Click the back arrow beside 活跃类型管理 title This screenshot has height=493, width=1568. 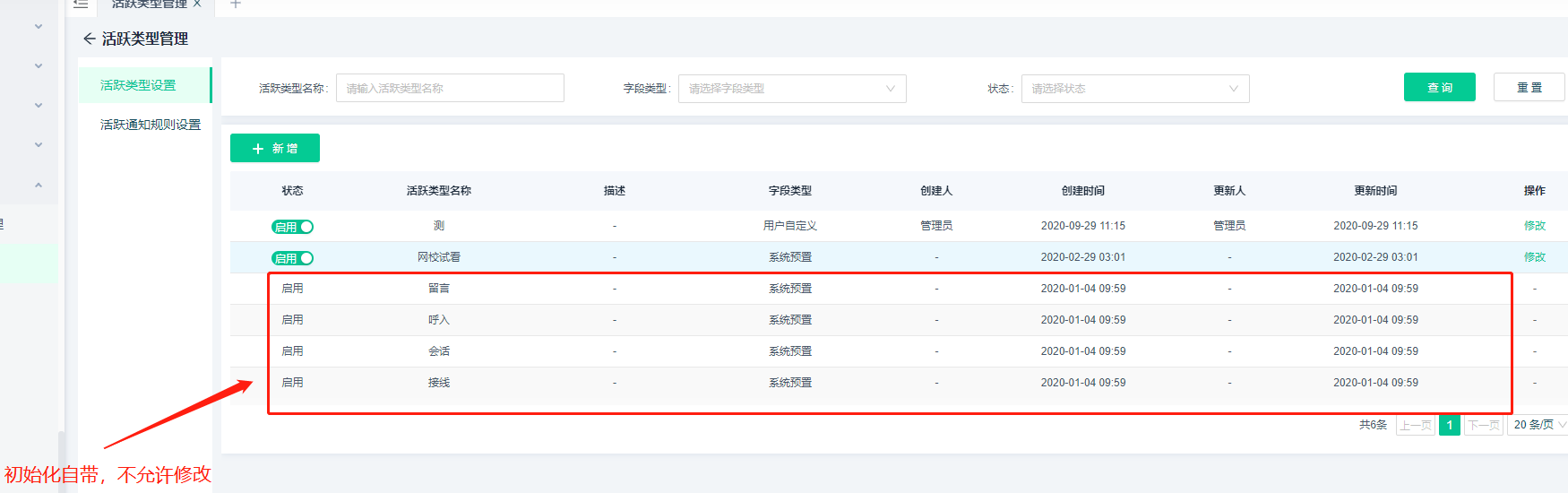[89, 39]
